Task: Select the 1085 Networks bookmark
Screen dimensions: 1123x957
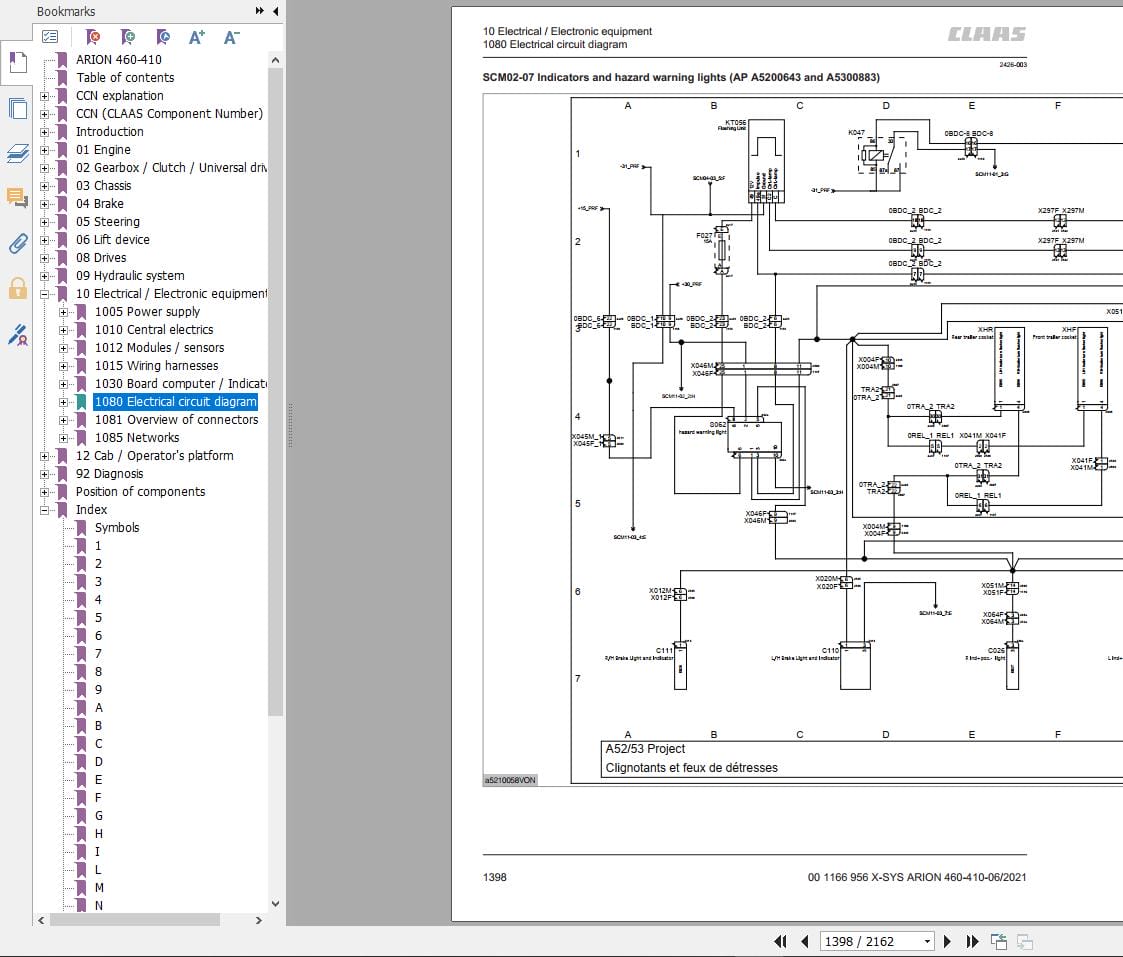Action: point(137,438)
